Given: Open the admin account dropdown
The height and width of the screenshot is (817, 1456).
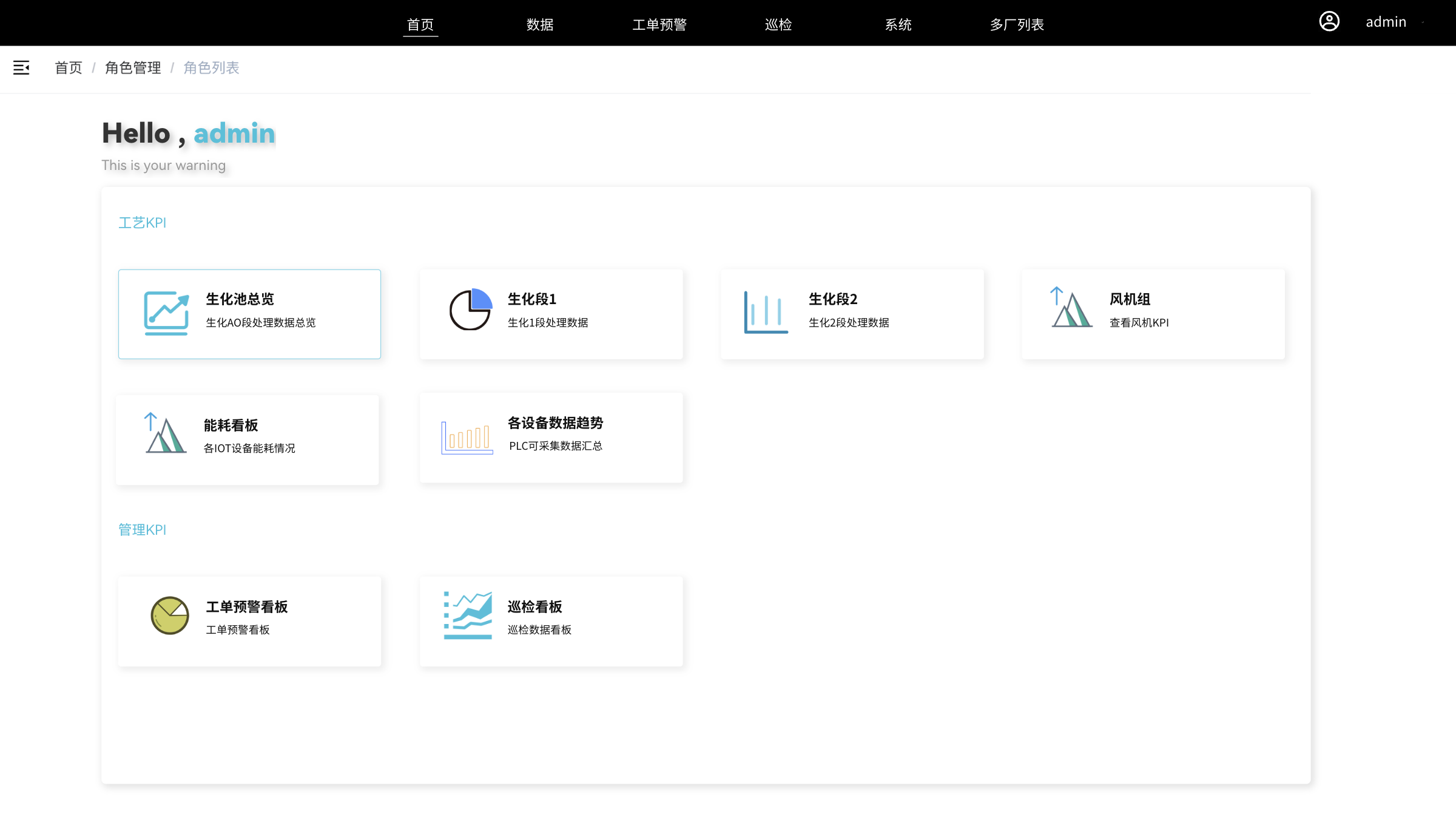Looking at the screenshot, I should [x=1386, y=22].
